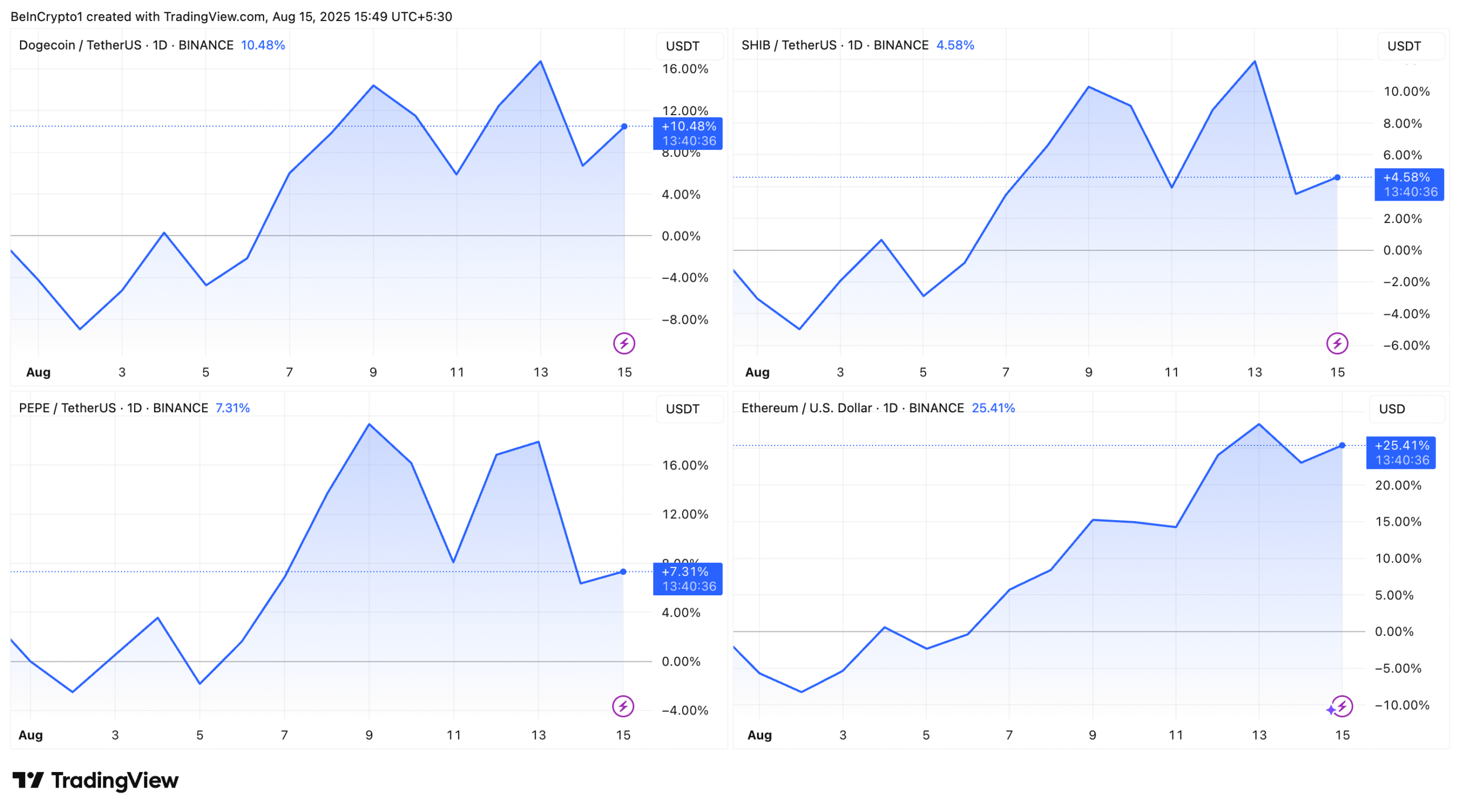Click the TradingView logo
Viewport: 1460px width, 812px height.
pos(96,780)
